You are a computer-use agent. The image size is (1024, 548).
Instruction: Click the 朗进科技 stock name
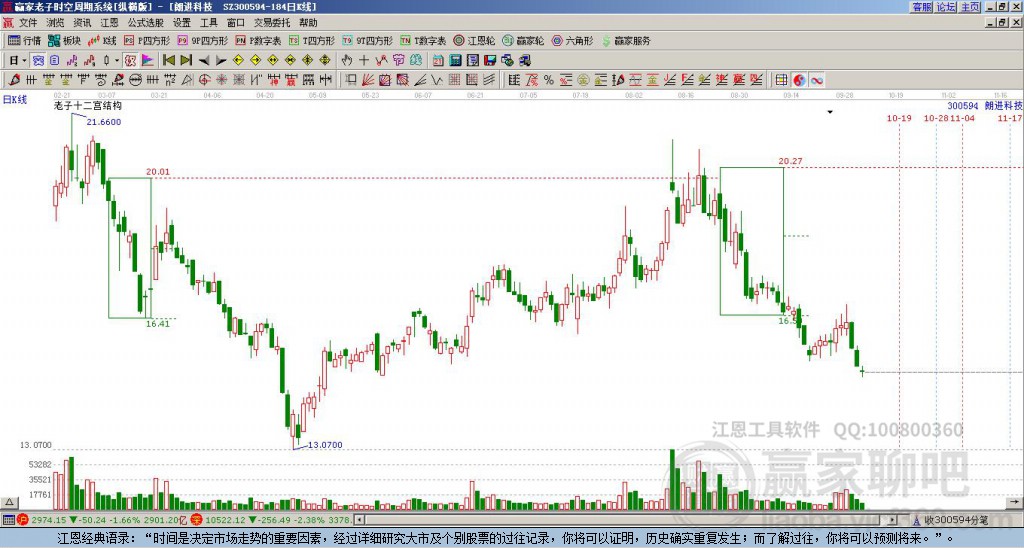[1003, 105]
